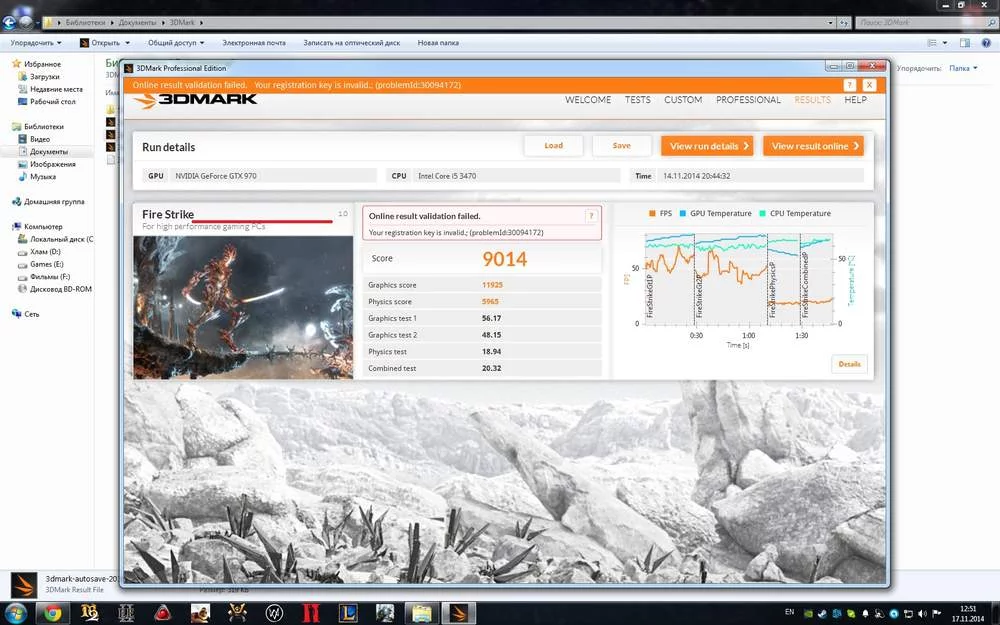
Task: Click the Explorer search box
Action: (x=926, y=23)
